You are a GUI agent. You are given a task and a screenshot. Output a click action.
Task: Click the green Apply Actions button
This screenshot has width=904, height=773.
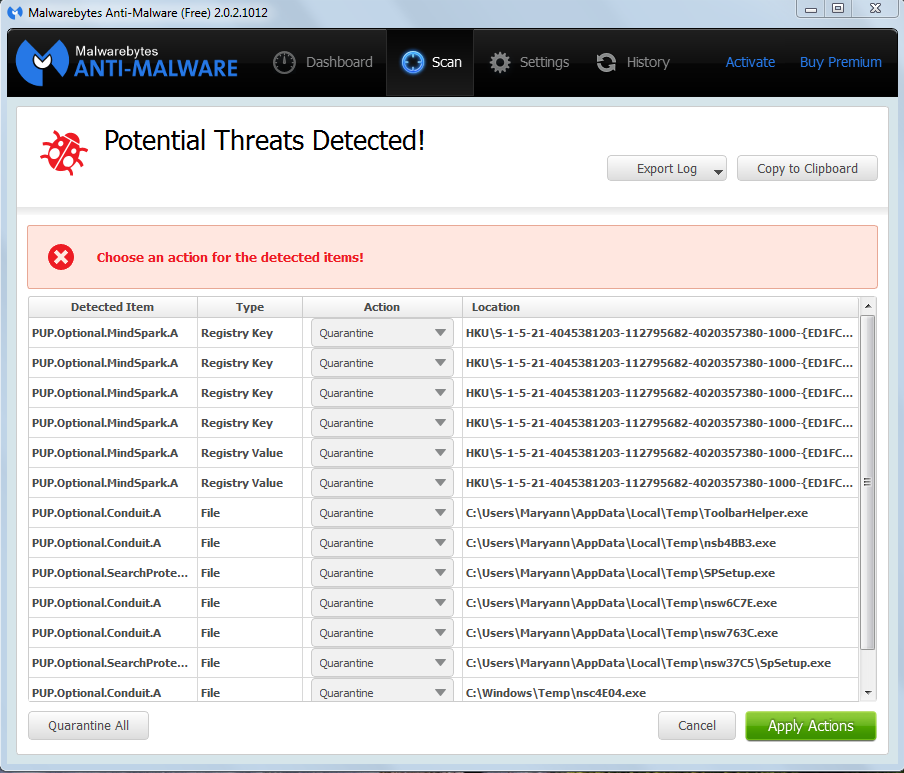pos(811,726)
